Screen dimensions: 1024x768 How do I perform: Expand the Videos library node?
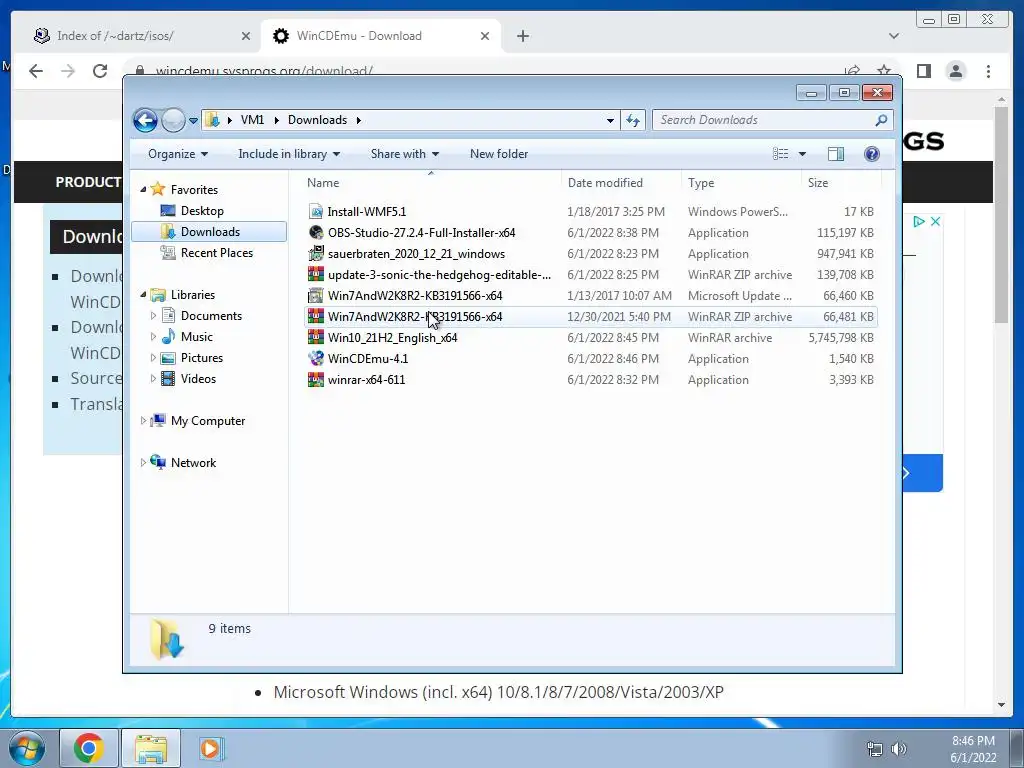[153, 379]
